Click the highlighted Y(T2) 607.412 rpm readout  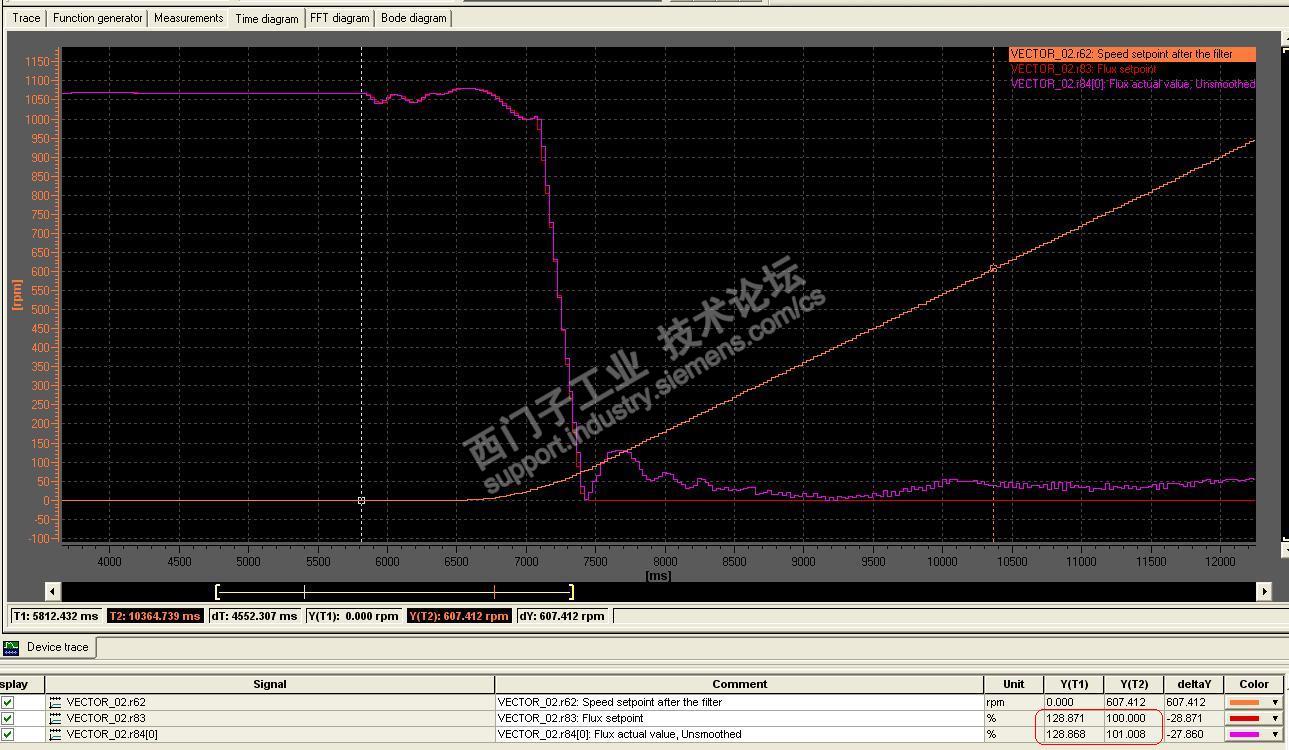(459, 616)
